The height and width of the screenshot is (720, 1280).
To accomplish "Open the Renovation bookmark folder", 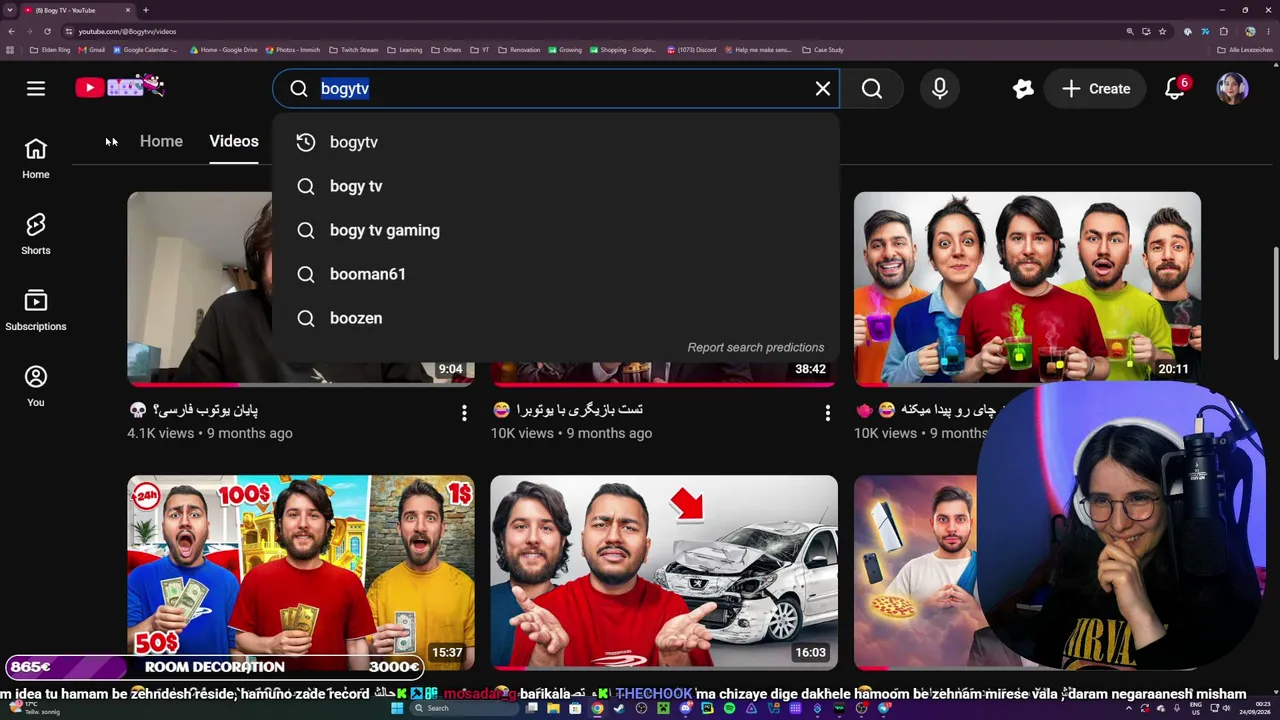I will (519, 50).
